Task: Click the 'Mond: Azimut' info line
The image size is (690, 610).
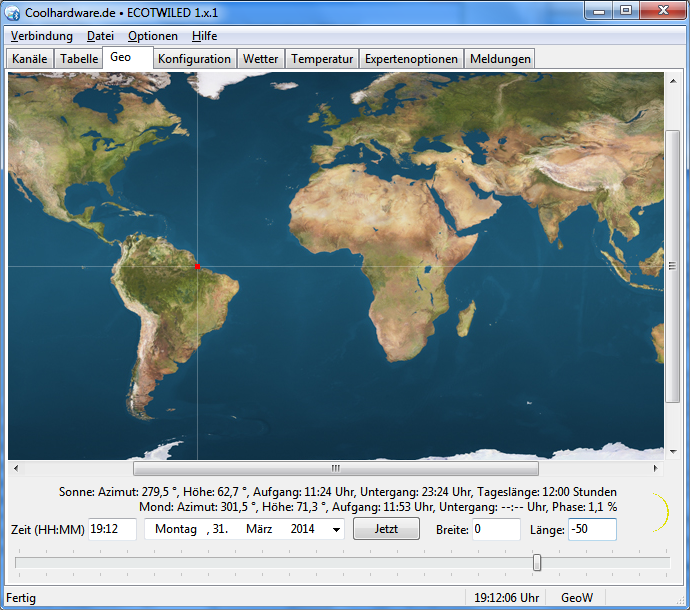Action: [378, 507]
